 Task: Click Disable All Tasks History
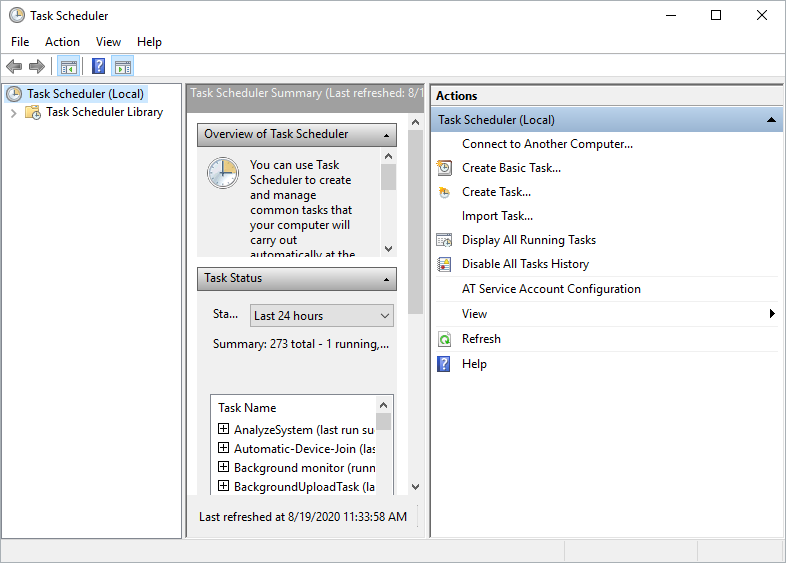[x=525, y=264]
